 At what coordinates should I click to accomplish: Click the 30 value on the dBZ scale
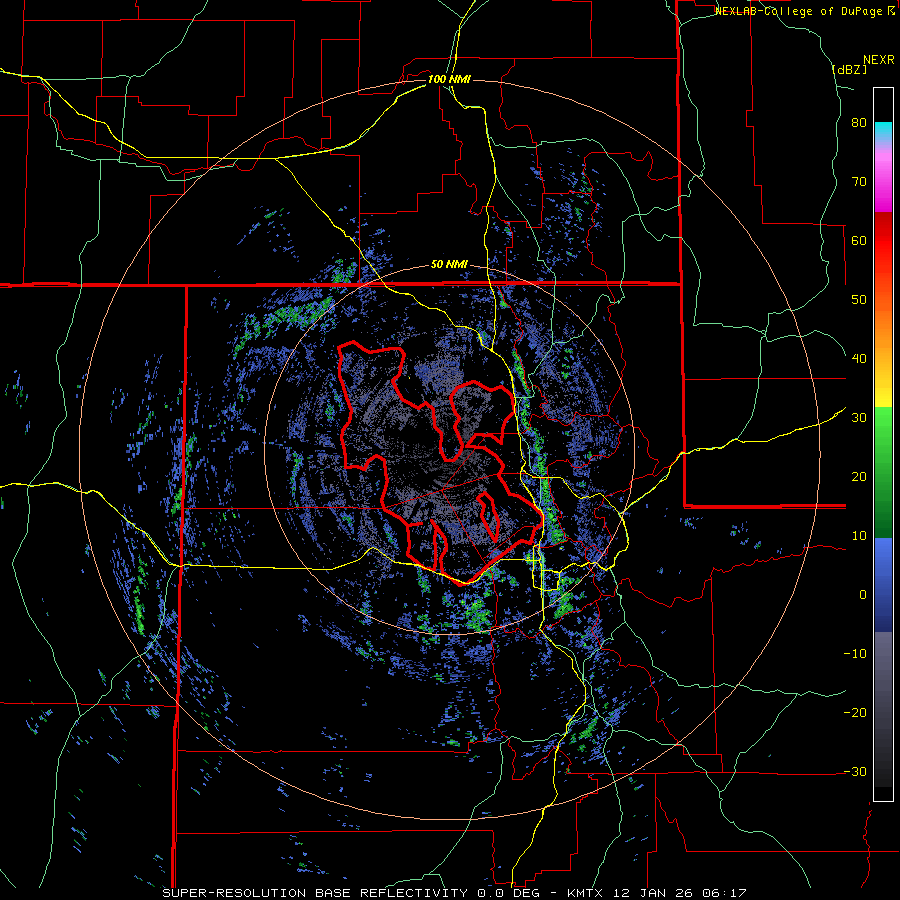coord(859,418)
